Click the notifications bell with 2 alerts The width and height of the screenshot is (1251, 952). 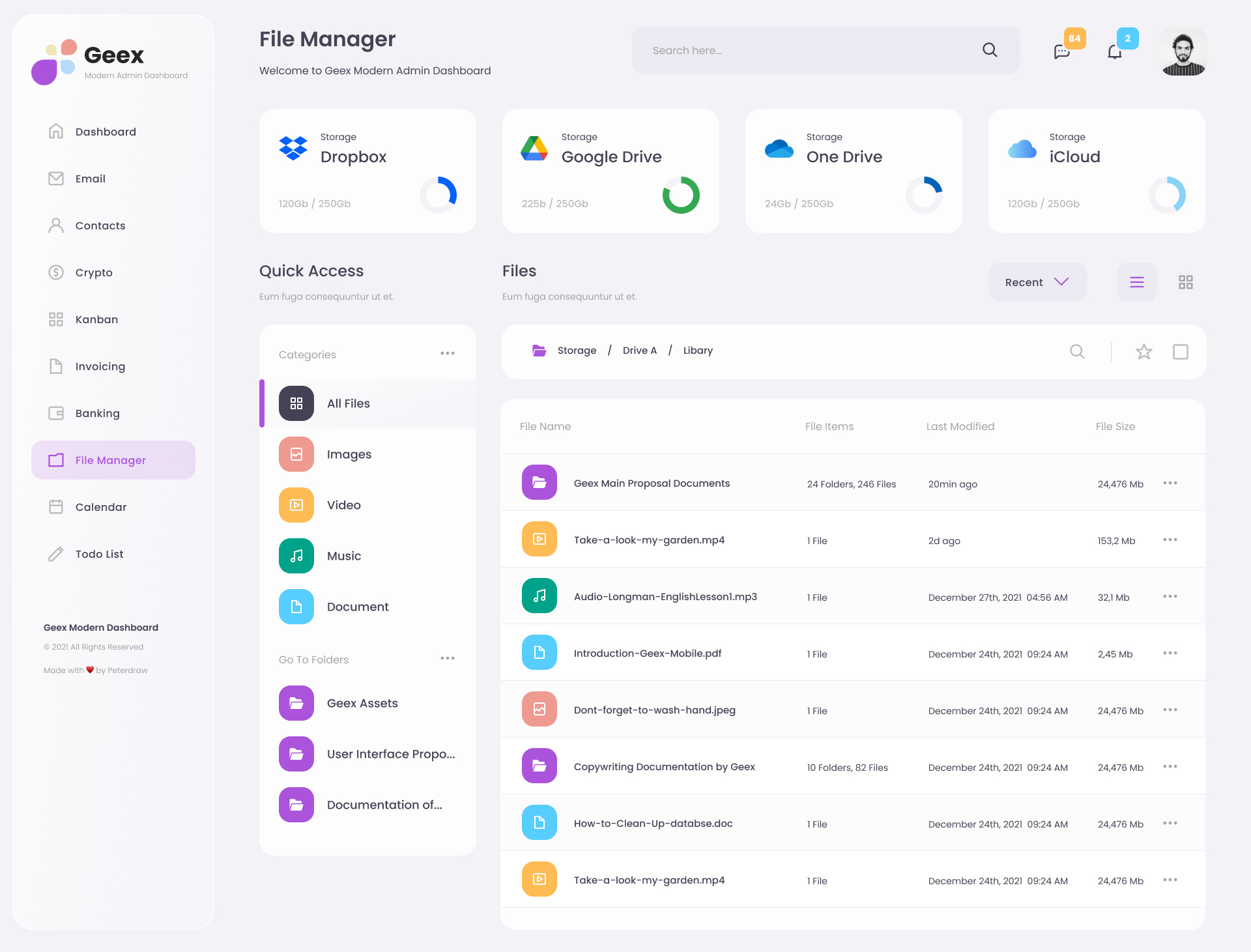[x=1115, y=51]
